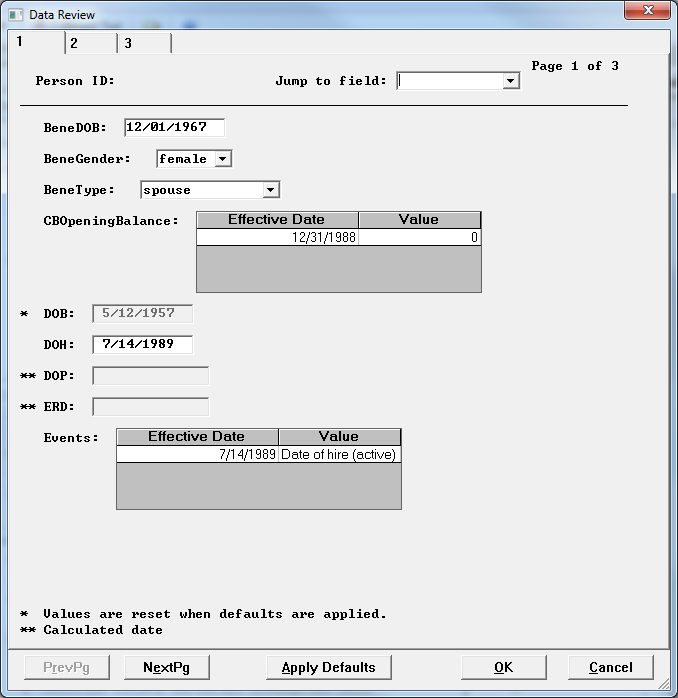This screenshot has width=678, height=698.
Task: Open the Jump to field dropdown
Action: [510, 81]
